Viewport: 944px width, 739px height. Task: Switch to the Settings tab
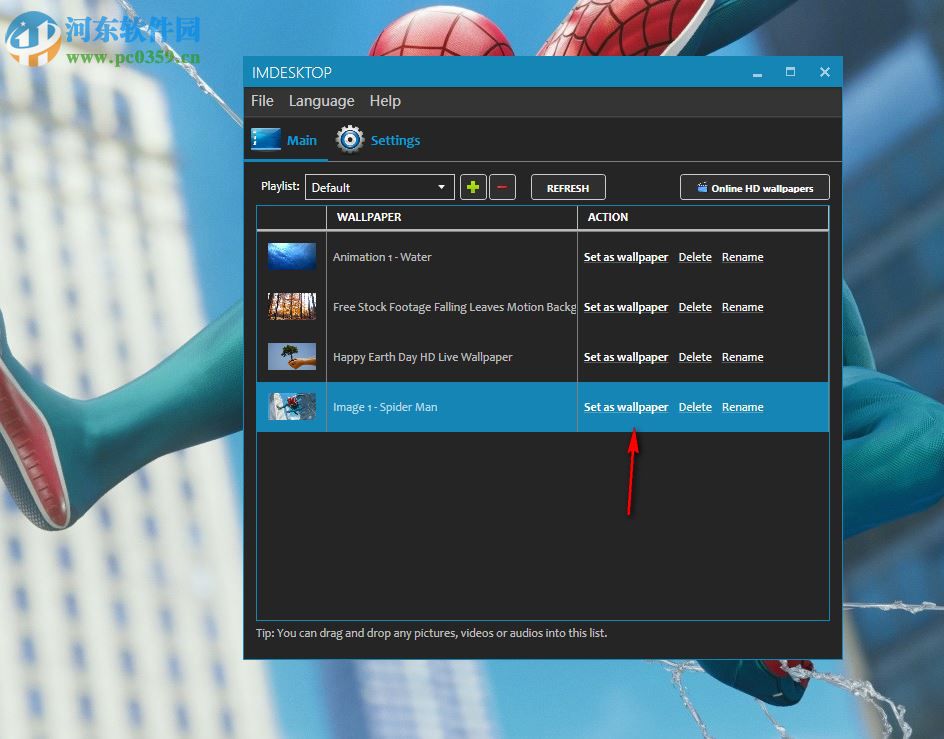[395, 141]
